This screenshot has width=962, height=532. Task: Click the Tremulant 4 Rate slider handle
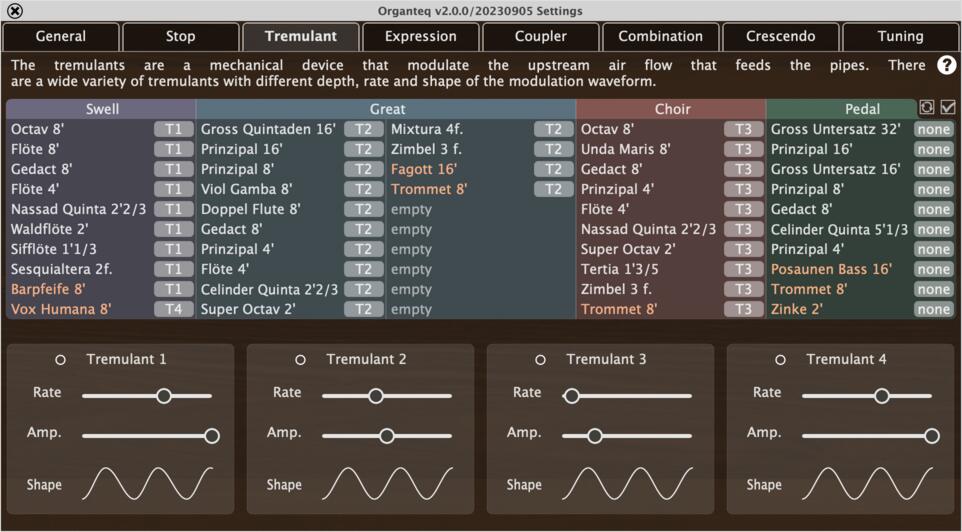(882, 396)
